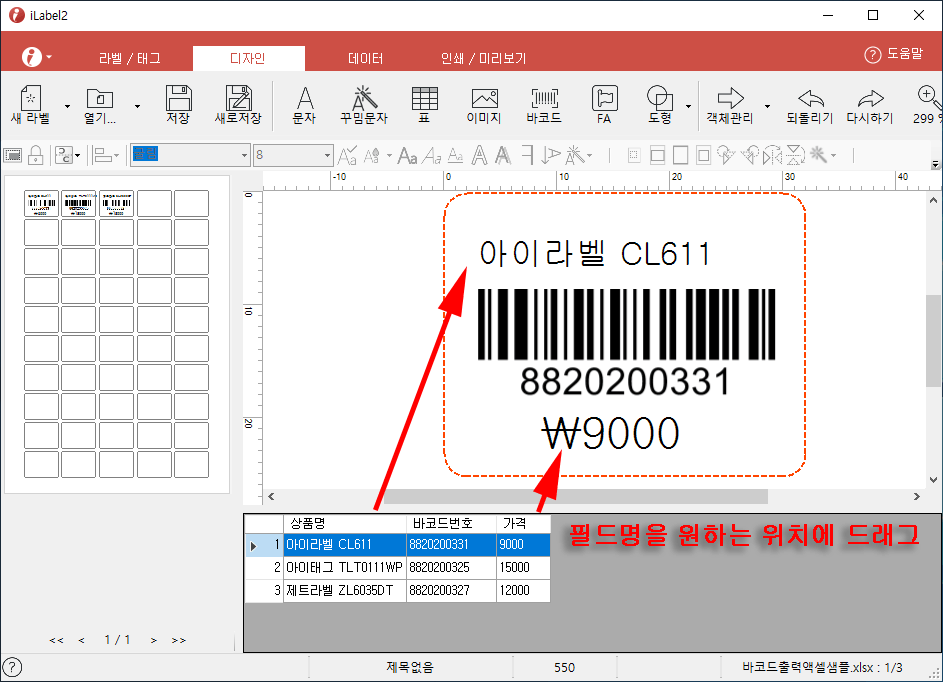Go to first page with << button
The width and height of the screenshot is (943, 682).
coord(57,640)
